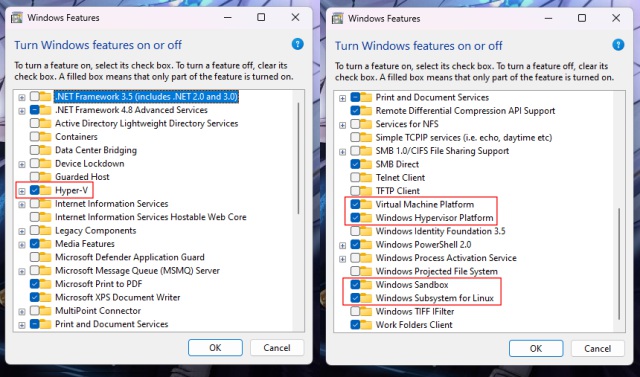The image size is (640, 377).
Task: Click the folder icon beside Internet Information Services
Action: coord(45,204)
